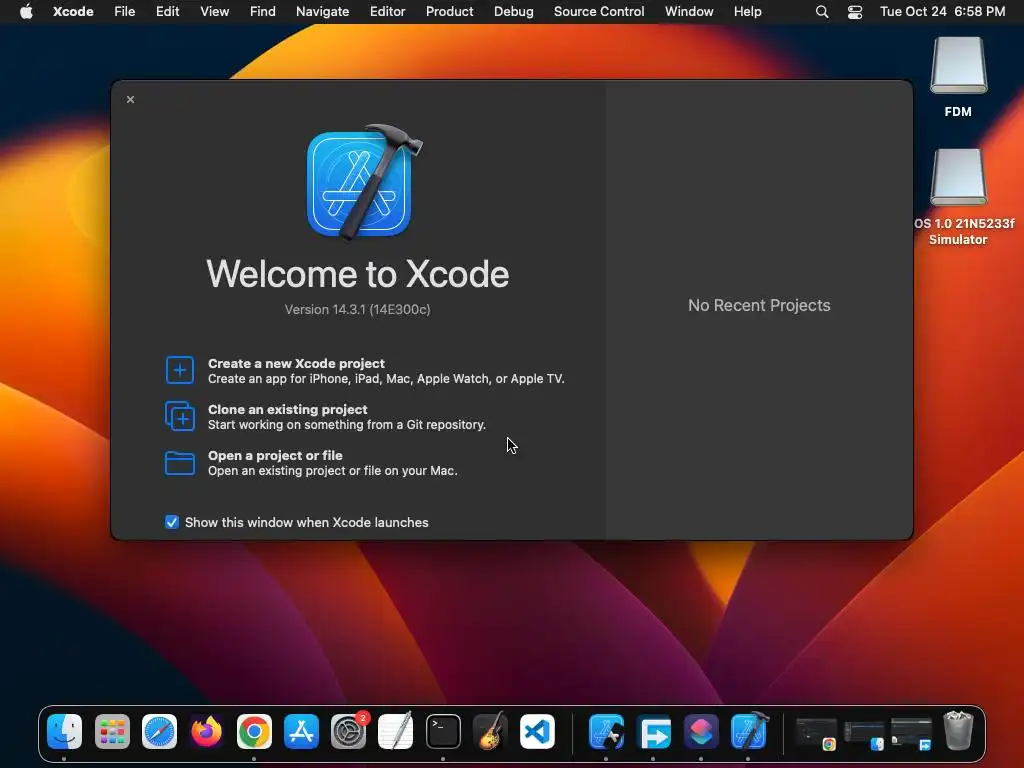Open the minimized window thumbnail with blue arrow badge
The image size is (1024, 768).
click(911, 733)
